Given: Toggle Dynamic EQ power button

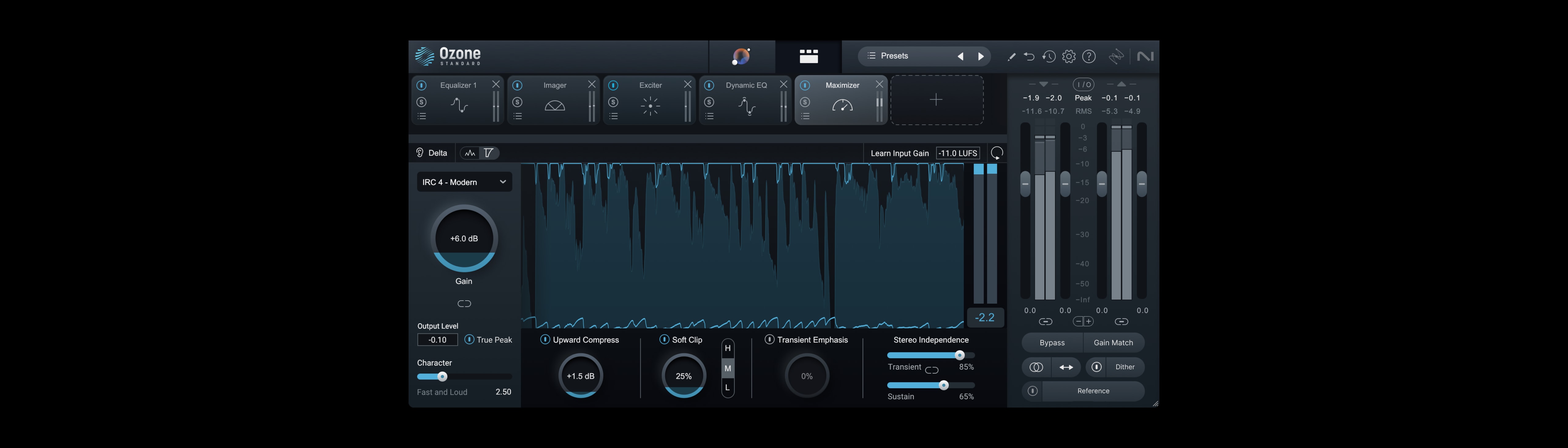Looking at the screenshot, I should pyautogui.click(x=709, y=85).
